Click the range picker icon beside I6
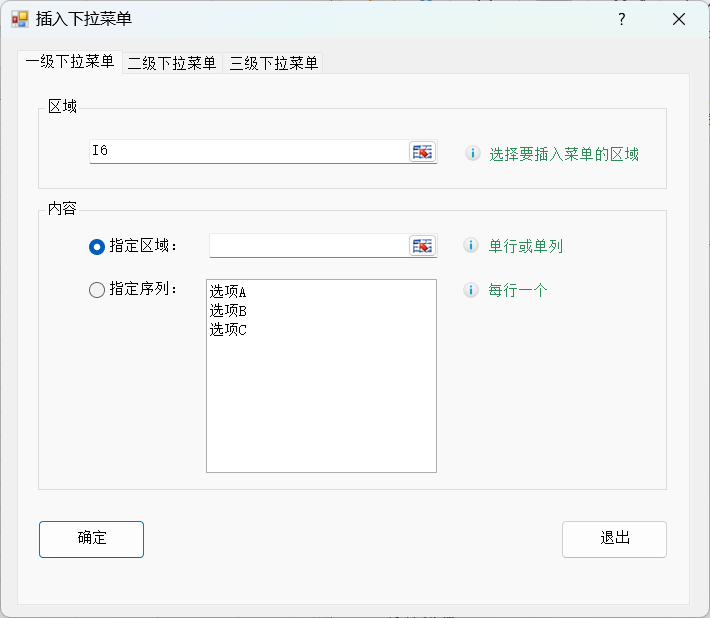Image resolution: width=710 pixels, height=618 pixels. [x=422, y=152]
